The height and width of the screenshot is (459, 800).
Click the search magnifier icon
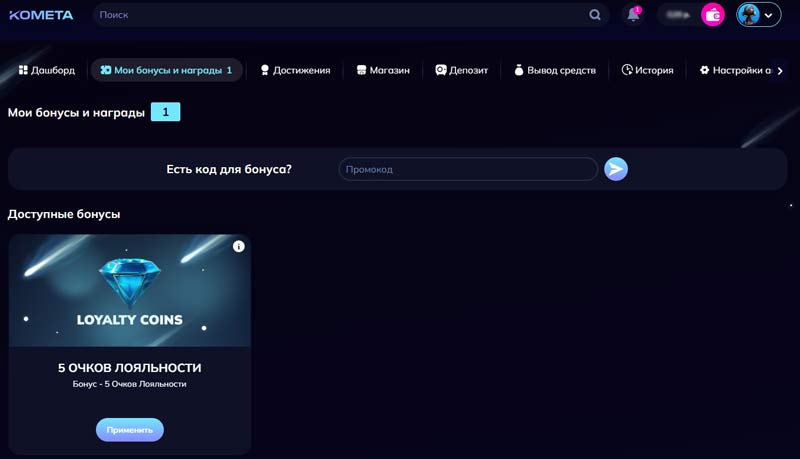[x=595, y=15]
